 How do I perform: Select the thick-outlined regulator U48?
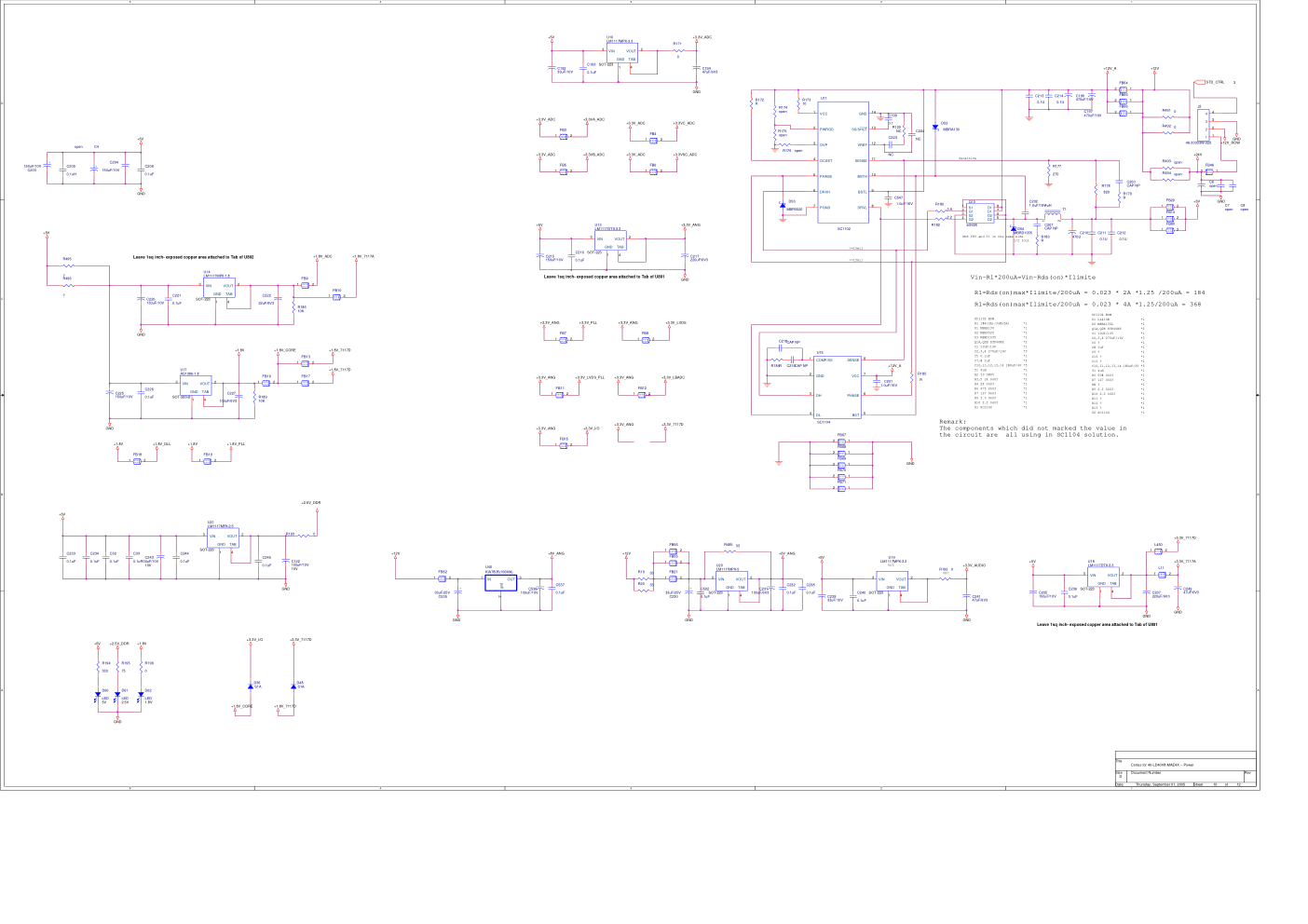click(500, 583)
